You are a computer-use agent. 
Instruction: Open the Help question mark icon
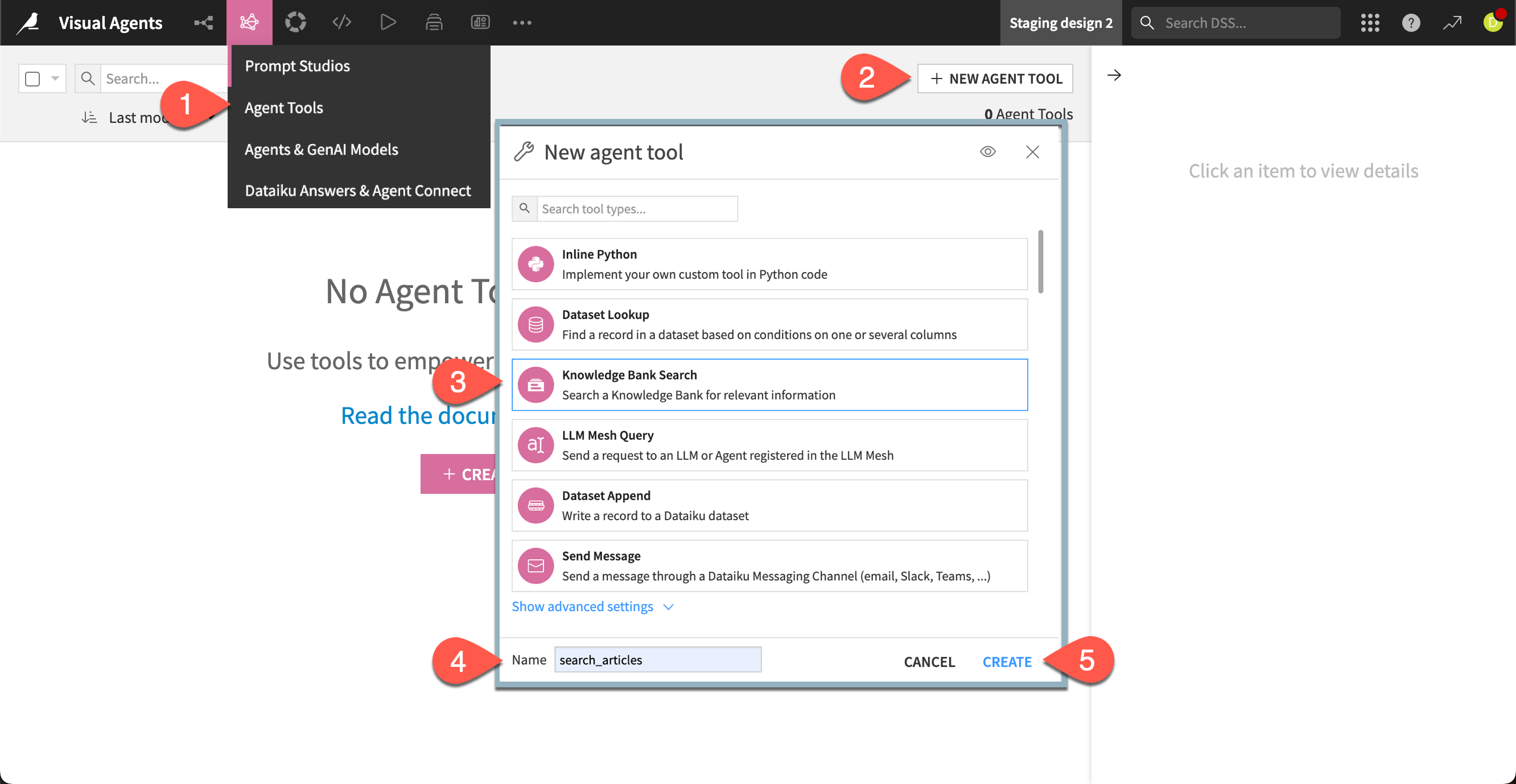tap(1411, 23)
